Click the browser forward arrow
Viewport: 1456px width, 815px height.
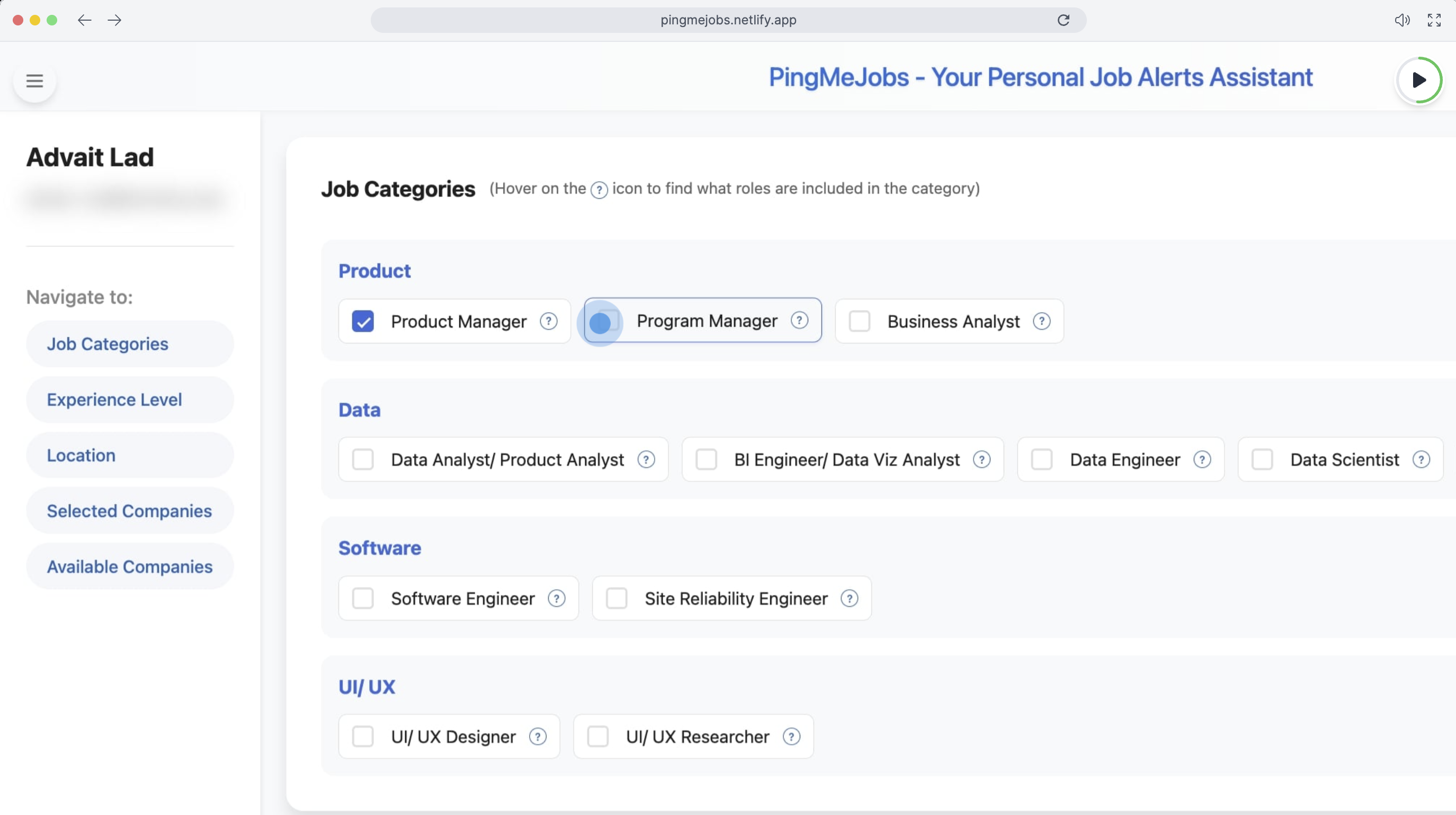pyautogui.click(x=115, y=20)
